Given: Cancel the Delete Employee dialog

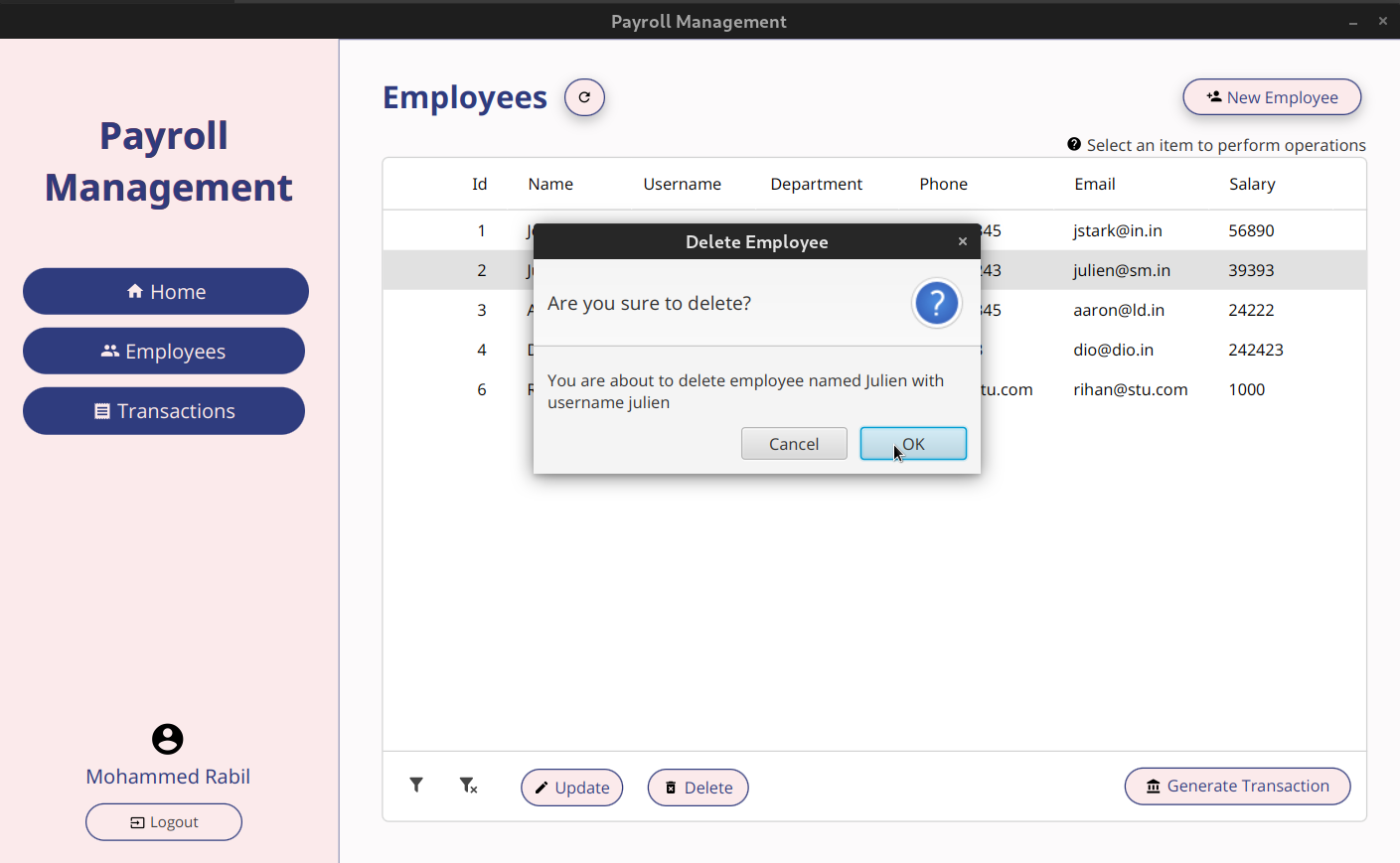Looking at the screenshot, I should pyautogui.click(x=794, y=443).
